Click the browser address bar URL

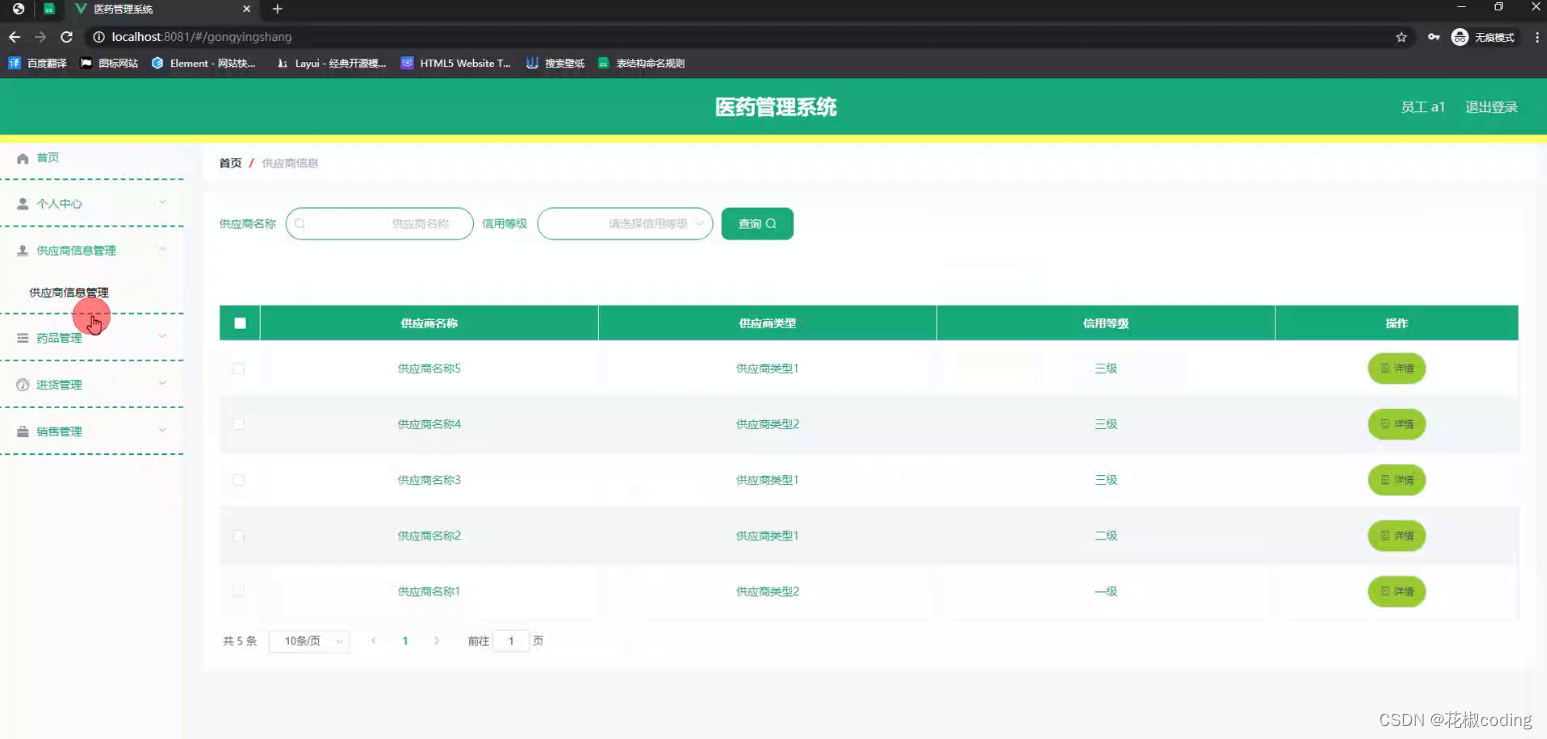[202, 37]
